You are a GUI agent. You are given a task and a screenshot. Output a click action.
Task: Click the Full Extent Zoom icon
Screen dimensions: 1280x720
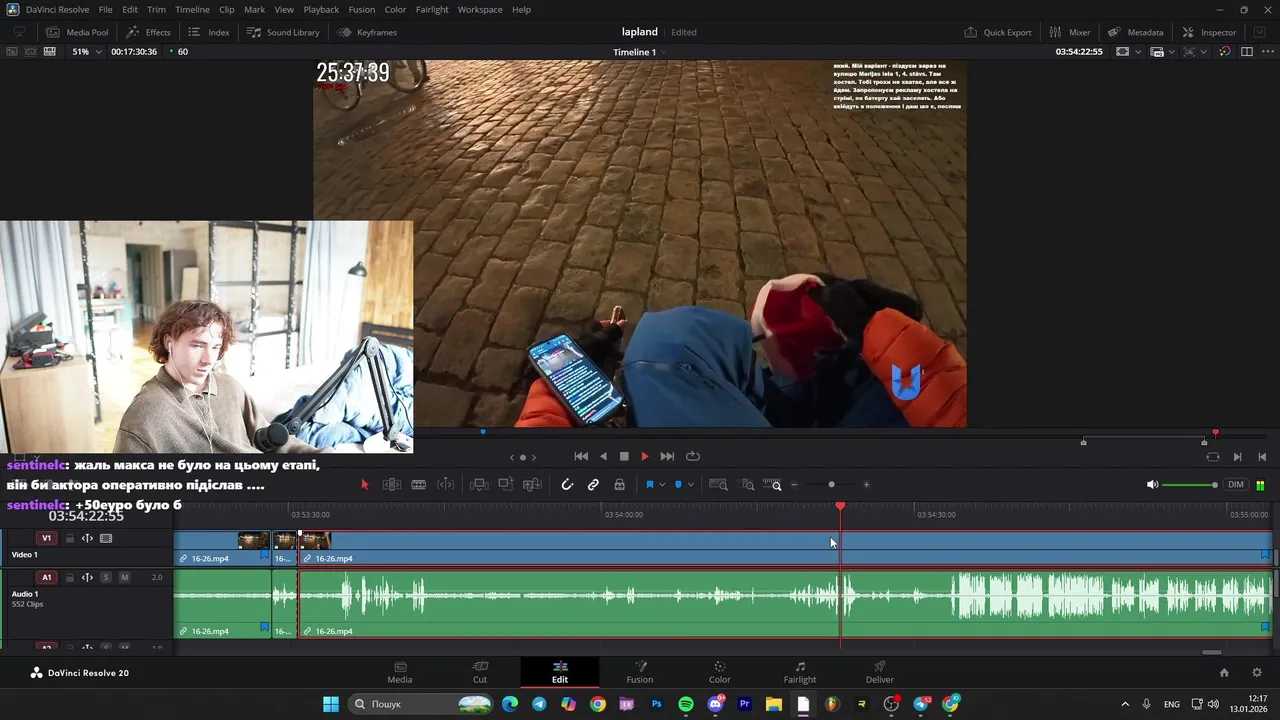(x=718, y=485)
